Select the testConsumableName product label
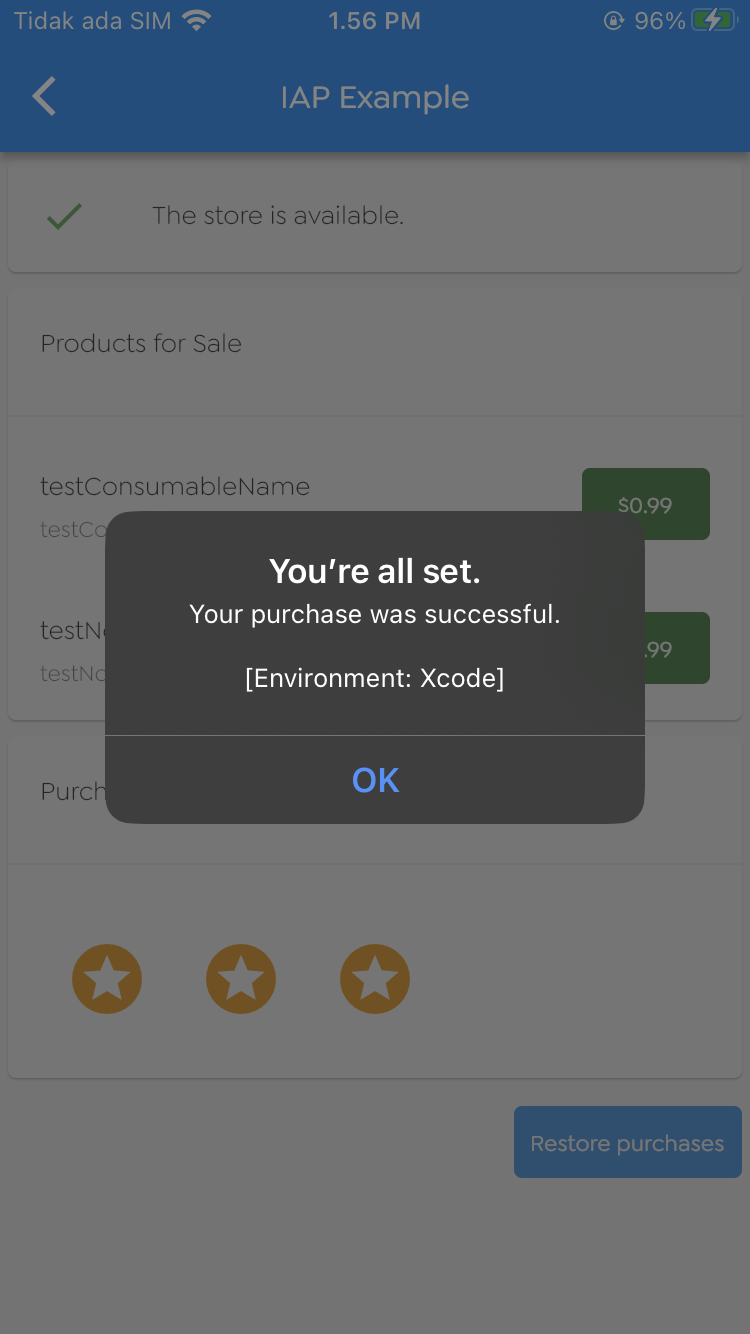The height and width of the screenshot is (1334, 750). coord(175,487)
